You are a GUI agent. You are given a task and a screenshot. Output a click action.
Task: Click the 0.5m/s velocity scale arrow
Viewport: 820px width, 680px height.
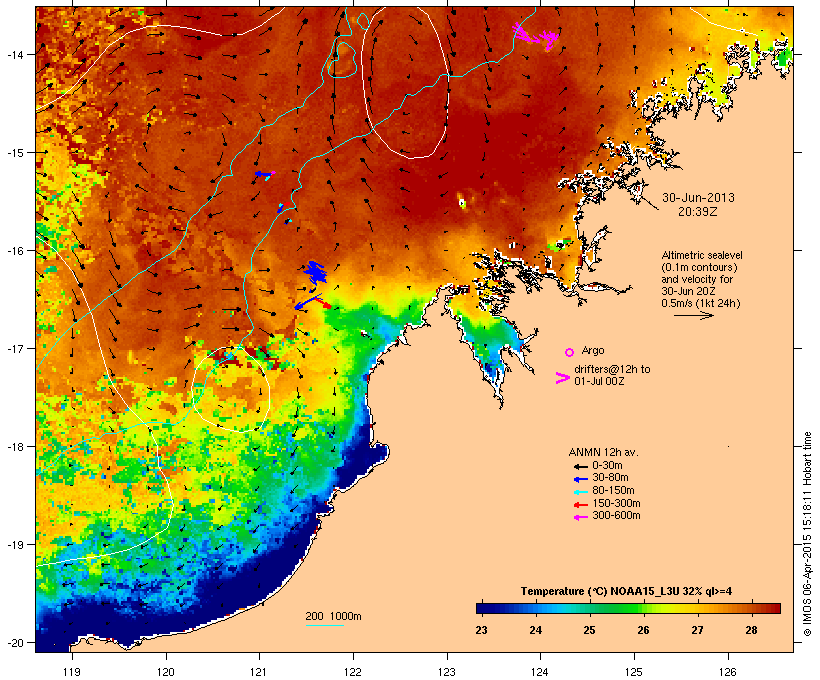[693, 315]
